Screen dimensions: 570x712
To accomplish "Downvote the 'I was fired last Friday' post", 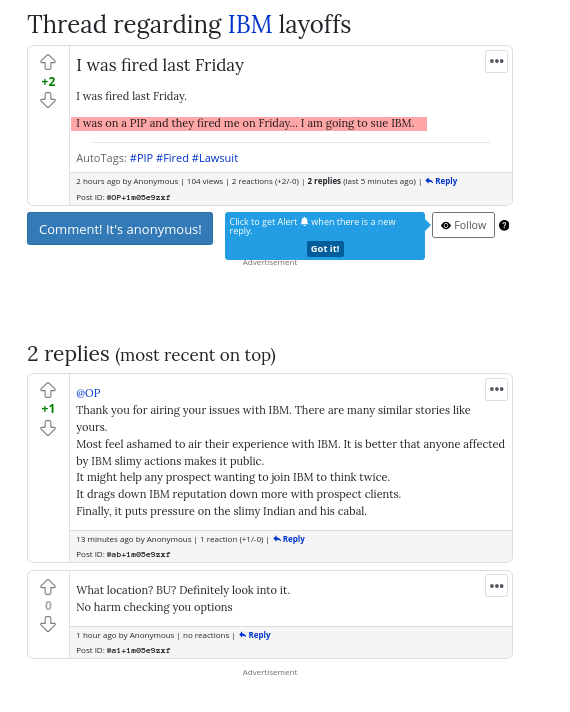I will click(x=48, y=100).
